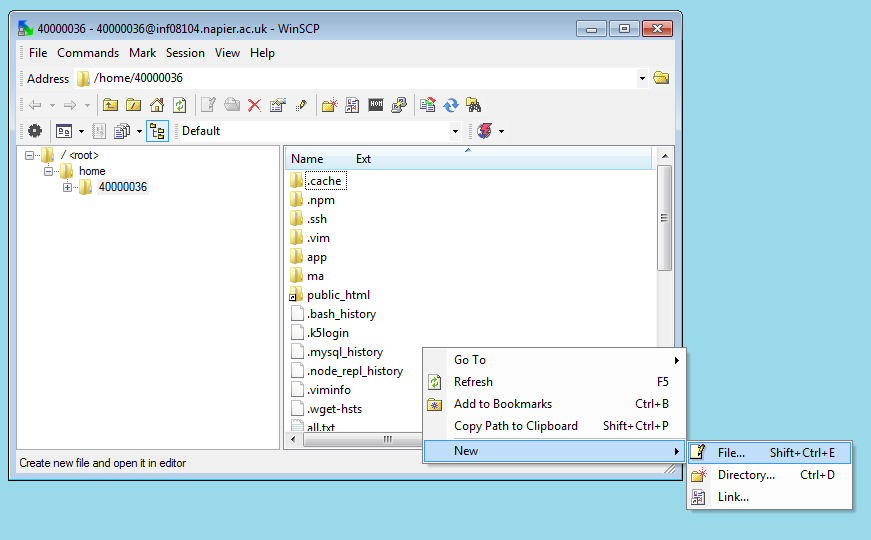Open directory folder icon beside address bar
The height and width of the screenshot is (540, 871).
click(x=661, y=78)
